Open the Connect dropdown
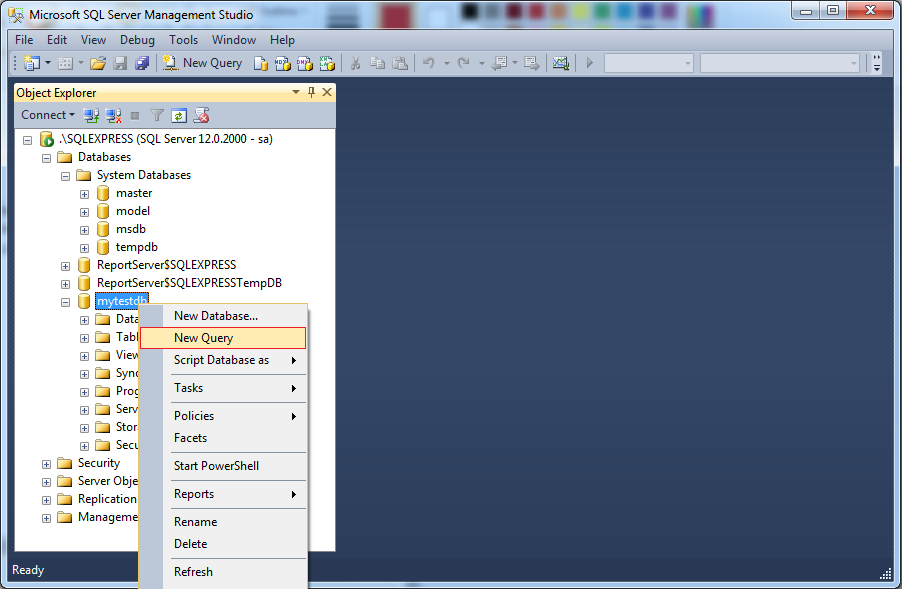Screen dimensions: 902x589 coord(48,115)
